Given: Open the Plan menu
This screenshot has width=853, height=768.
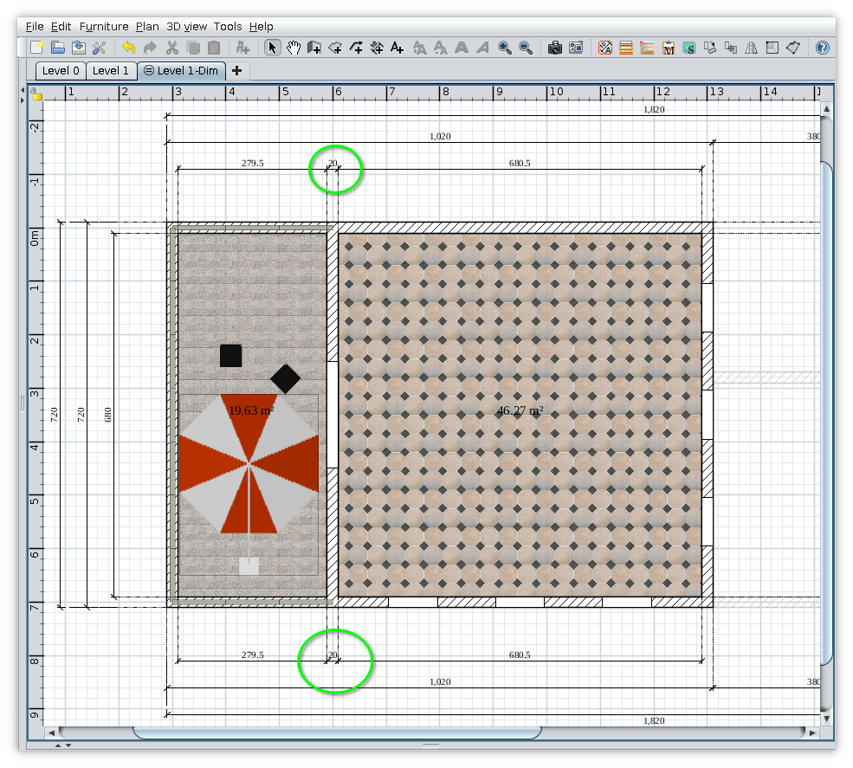Looking at the screenshot, I should (147, 26).
